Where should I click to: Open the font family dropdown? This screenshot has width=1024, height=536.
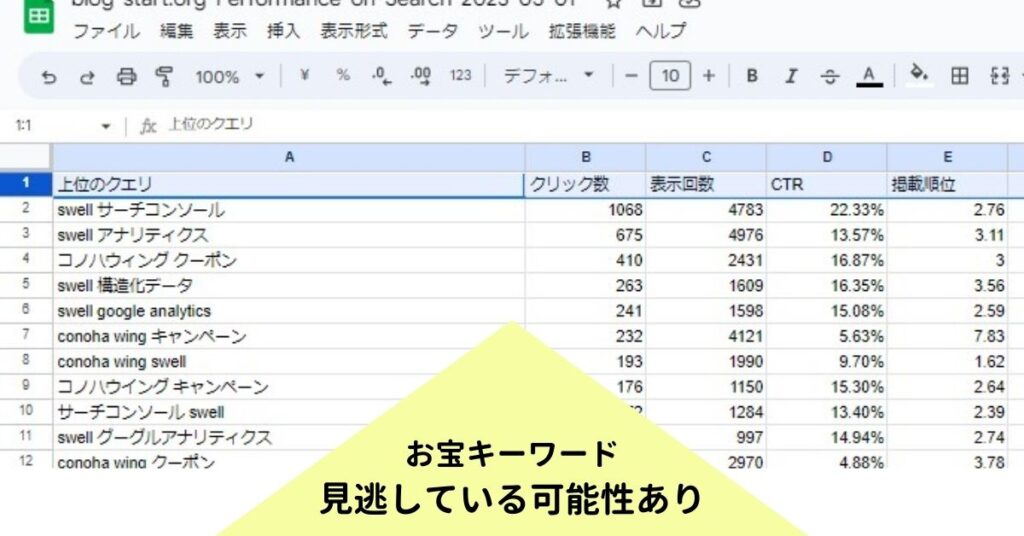coord(549,76)
